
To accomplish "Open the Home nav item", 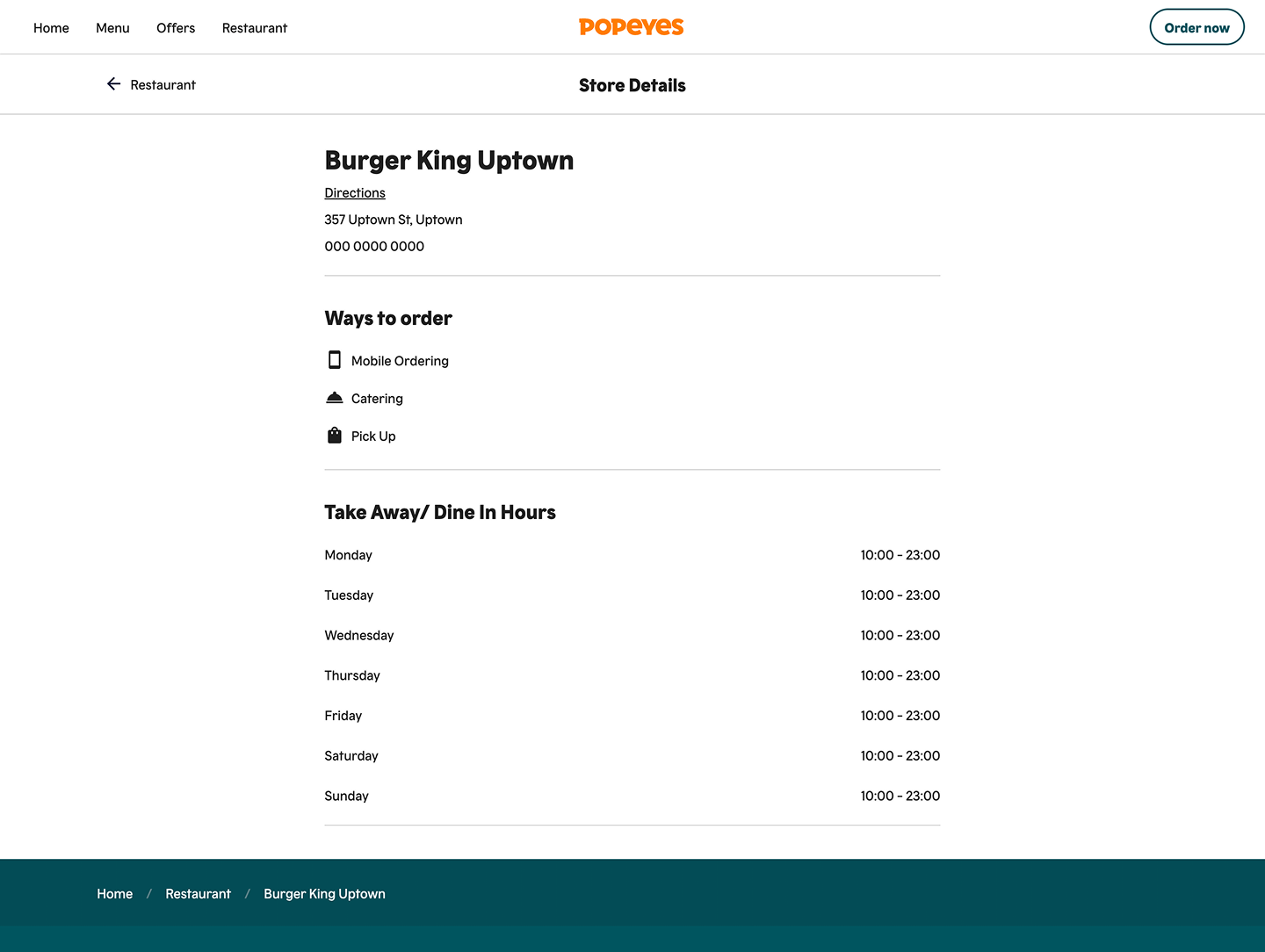I will (51, 28).
